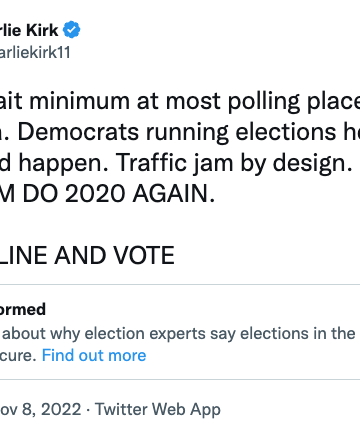Click the blue verified badge beside Kirk
Viewport: 360px width, 432px height.
click(x=72, y=30)
